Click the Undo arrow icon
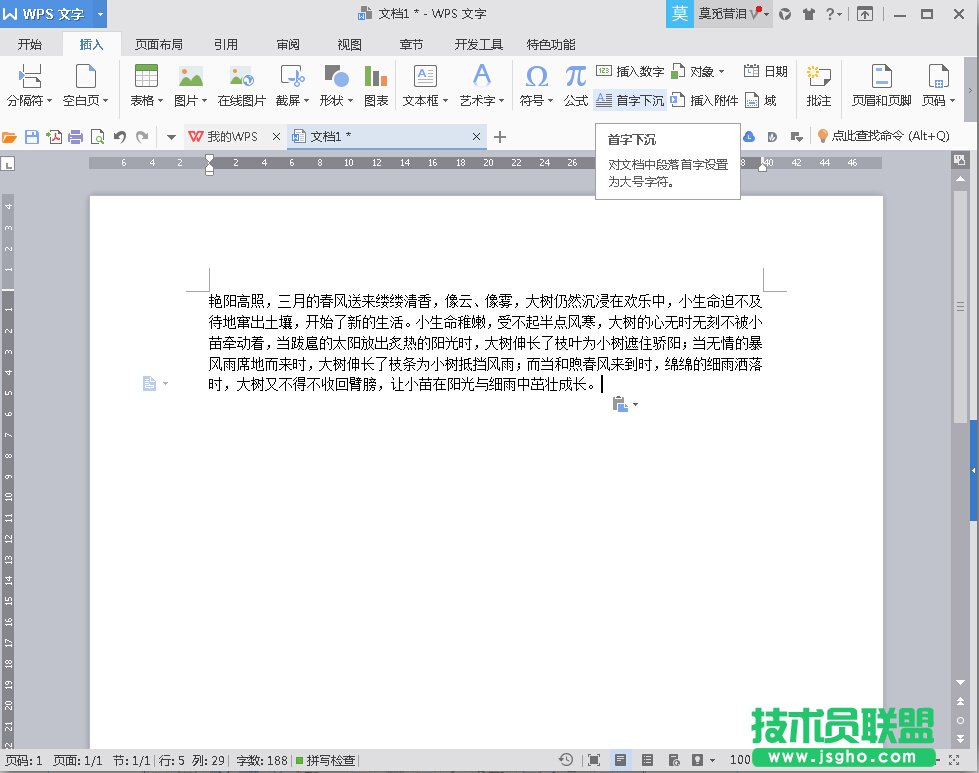 [x=120, y=137]
